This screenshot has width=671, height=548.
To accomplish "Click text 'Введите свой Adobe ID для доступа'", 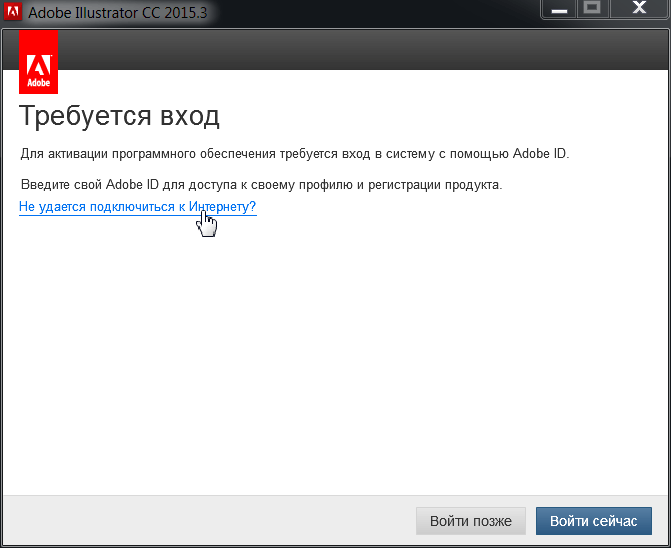I will pos(129,184).
